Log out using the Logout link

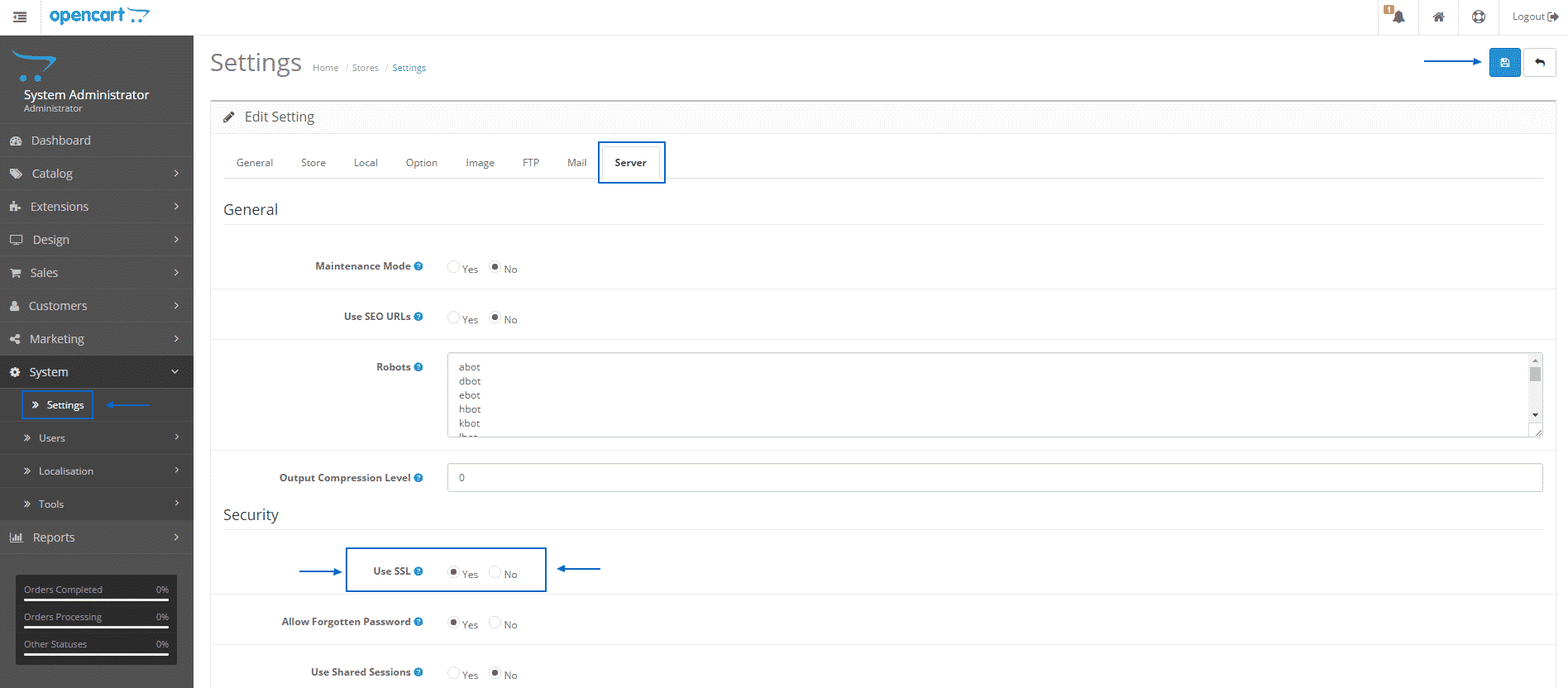tap(1535, 17)
